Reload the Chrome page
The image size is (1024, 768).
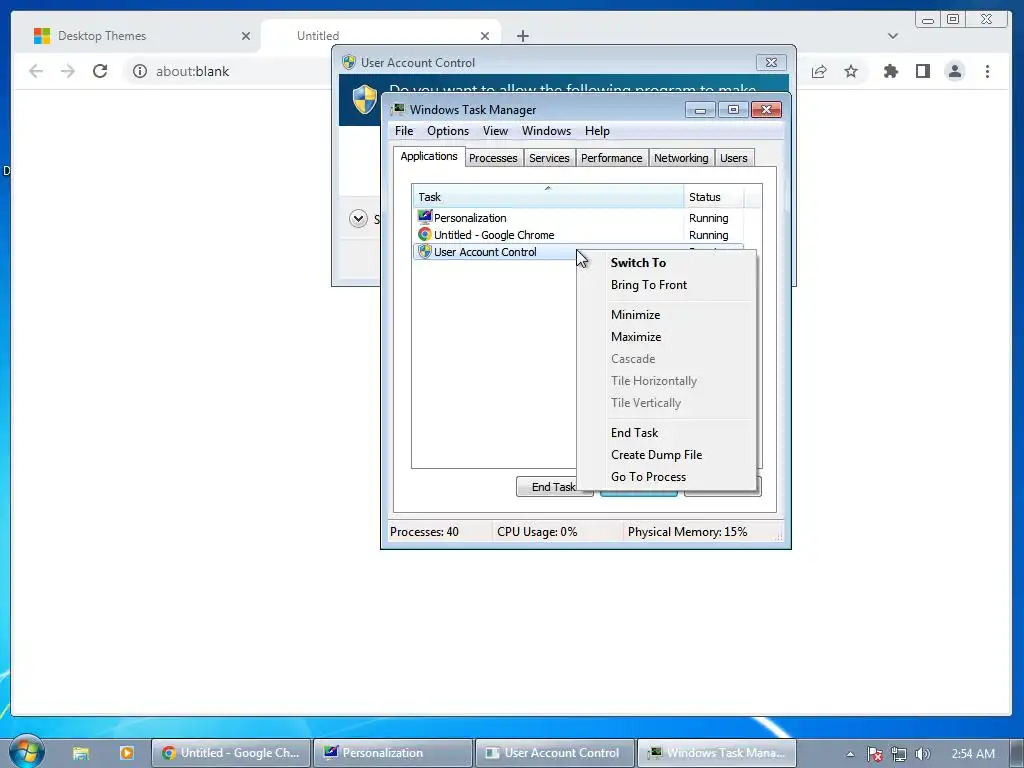click(x=100, y=71)
